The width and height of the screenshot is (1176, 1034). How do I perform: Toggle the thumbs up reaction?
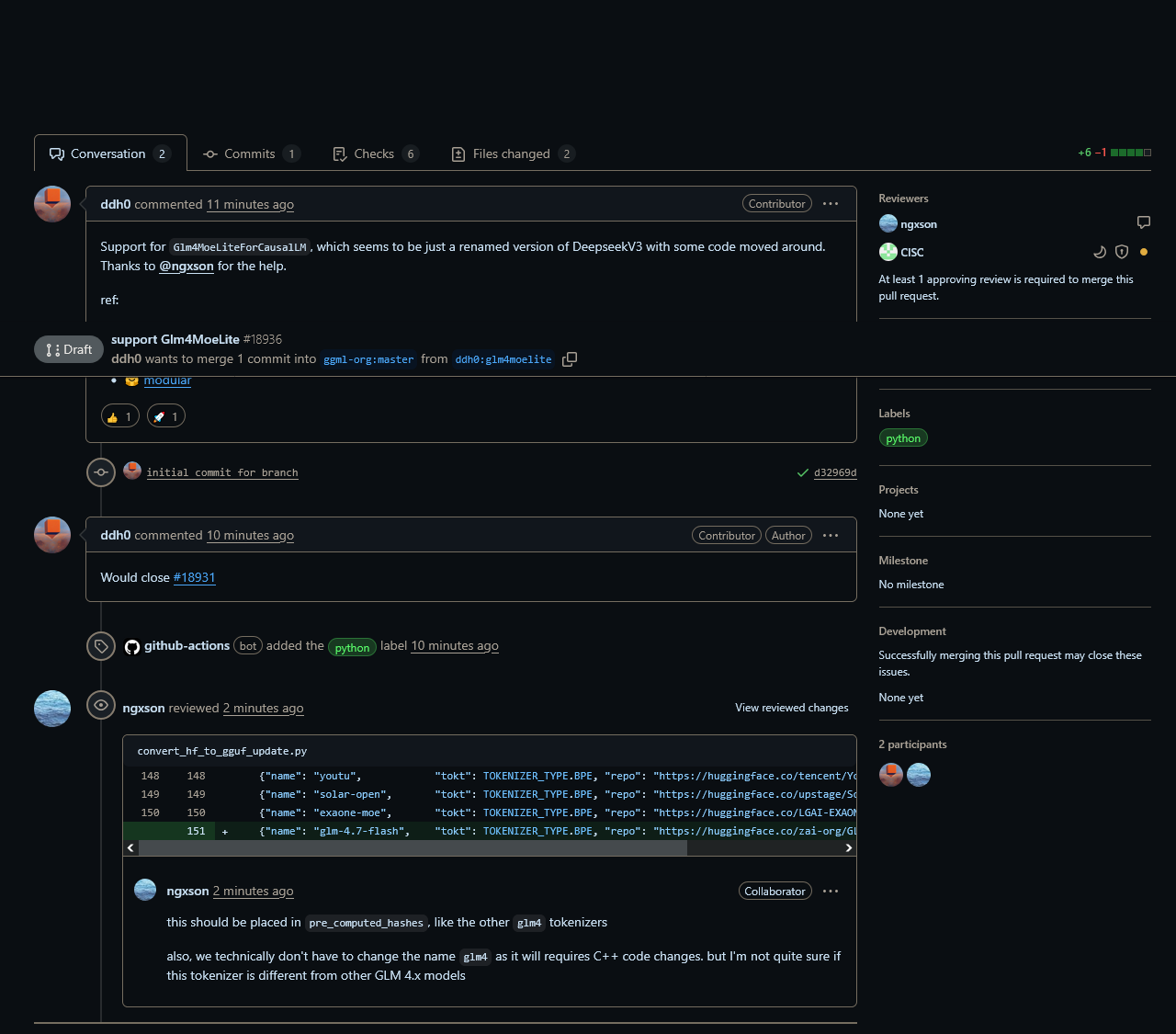[119, 416]
